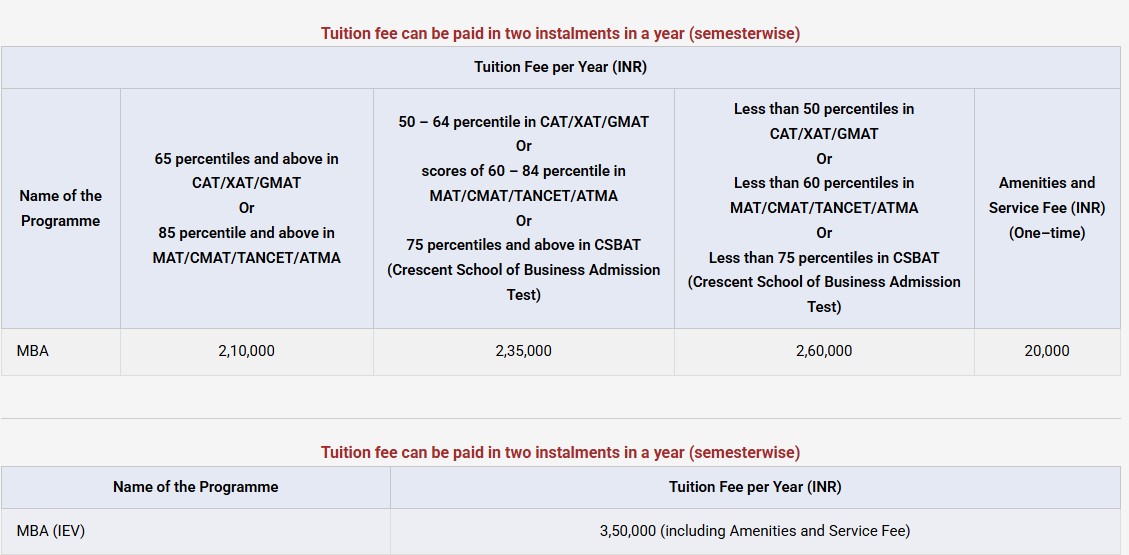This screenshot has width=1129, height=555.
Task: Select the 20,000 amenities fee value
Action: click(1046, 351)
